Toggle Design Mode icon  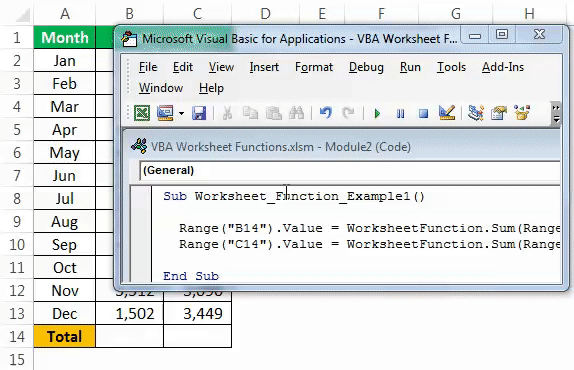tap(447, 113)
